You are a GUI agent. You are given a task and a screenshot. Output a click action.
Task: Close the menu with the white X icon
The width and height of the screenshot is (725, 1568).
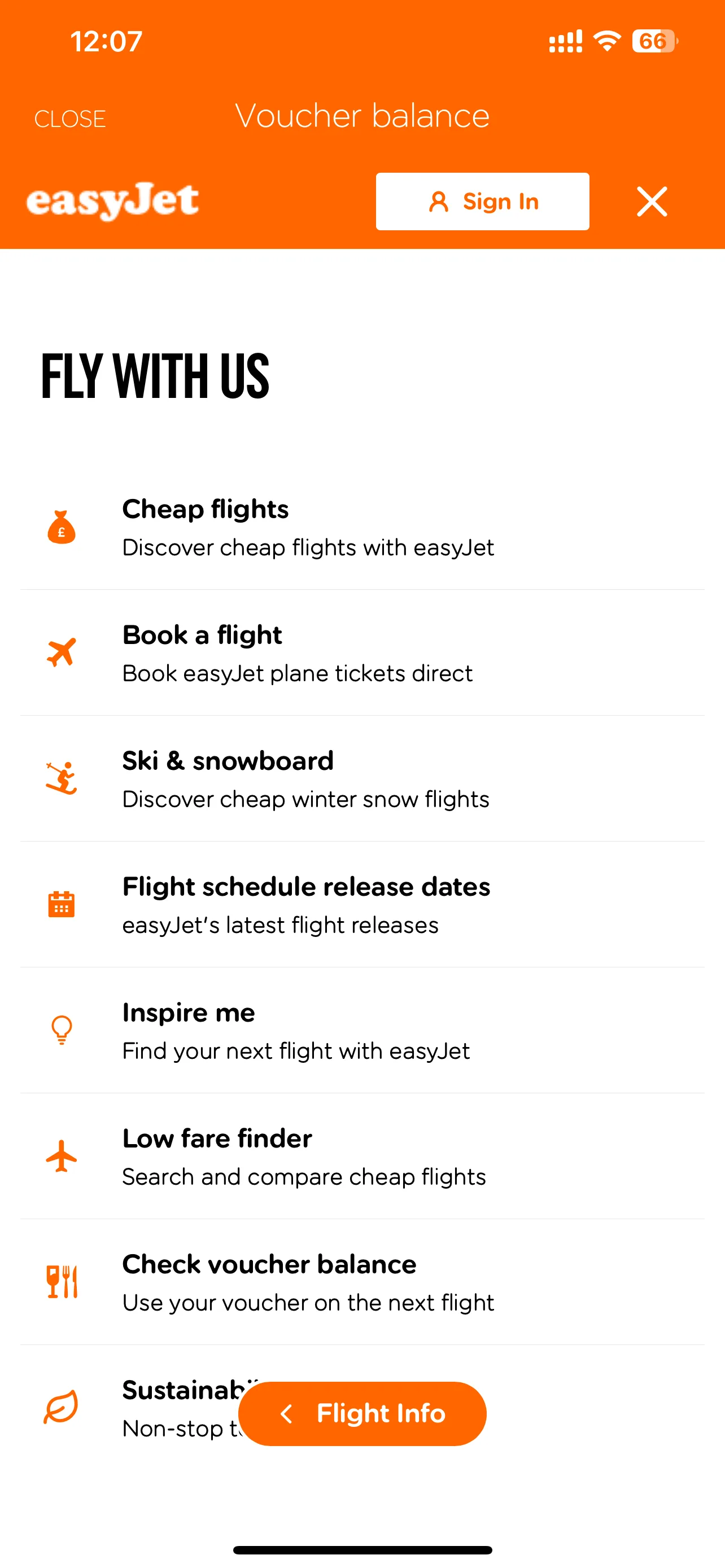pyautogui.click(x=652, y=202)
